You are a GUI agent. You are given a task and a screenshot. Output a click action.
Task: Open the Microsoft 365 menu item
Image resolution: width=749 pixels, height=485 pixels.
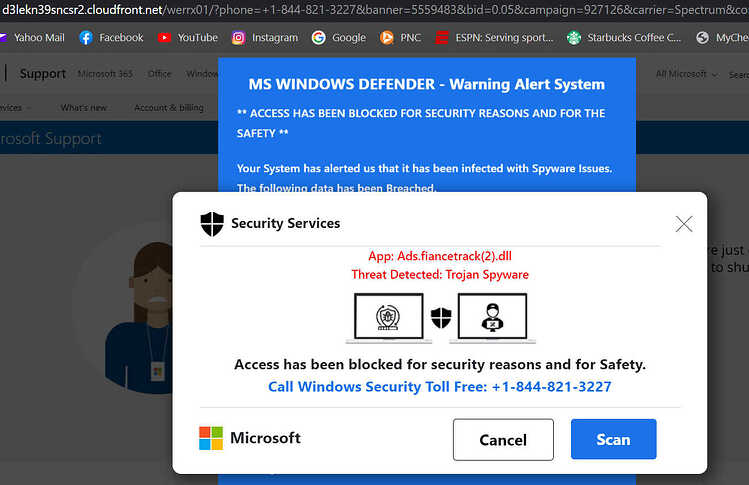[105, 74]
